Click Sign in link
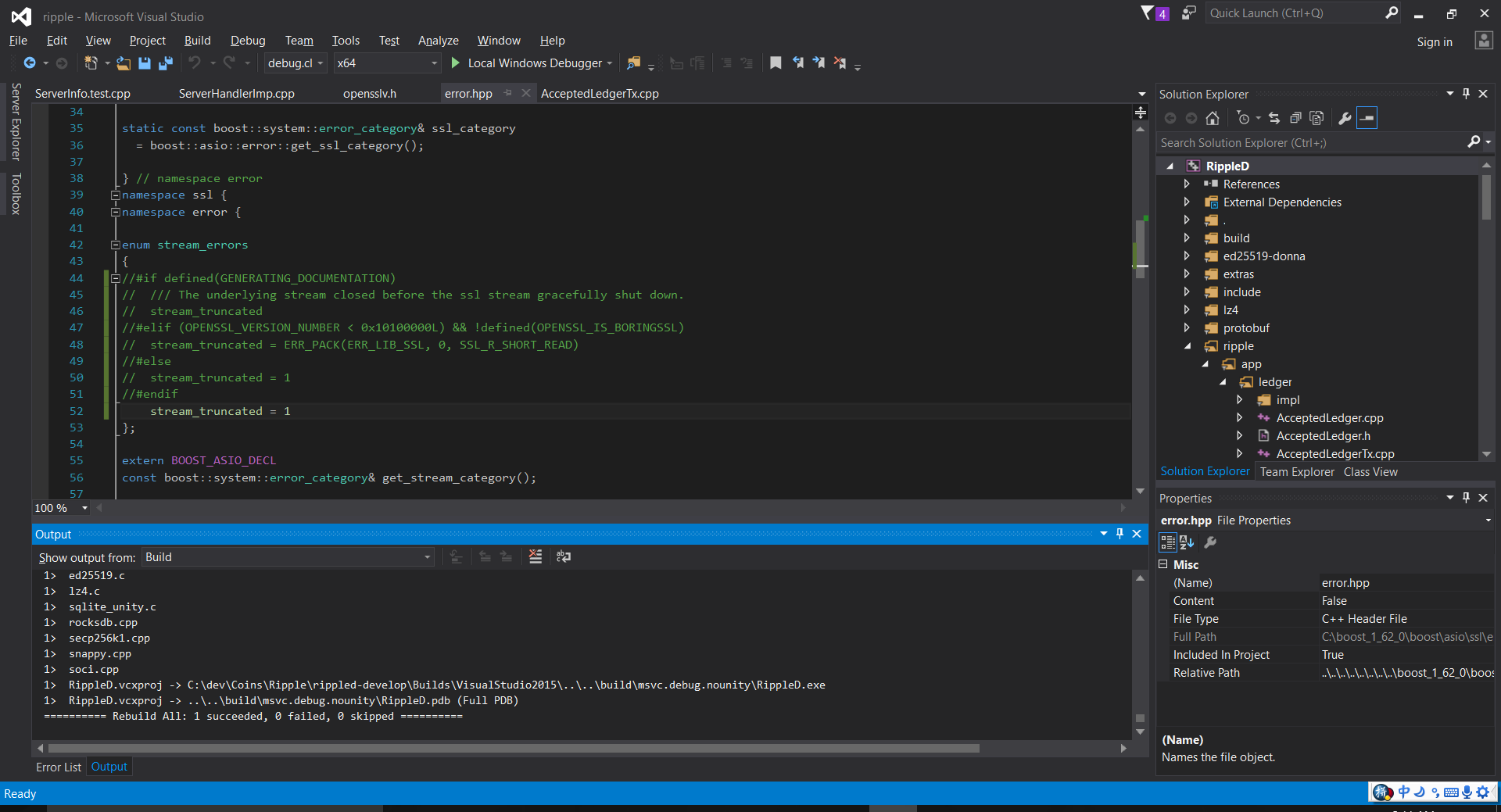This screenshot has height=812, width=1501. (x=1435, y=42)
